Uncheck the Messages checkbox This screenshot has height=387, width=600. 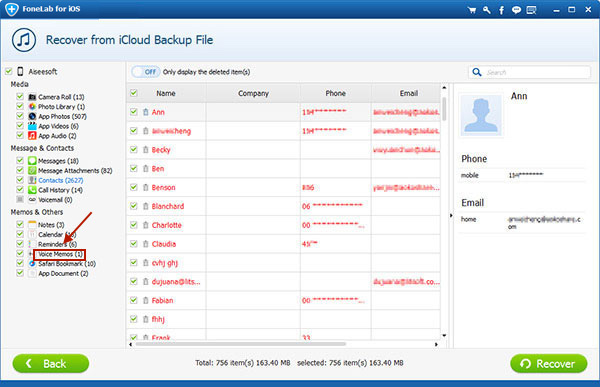[x=20, y=160]
